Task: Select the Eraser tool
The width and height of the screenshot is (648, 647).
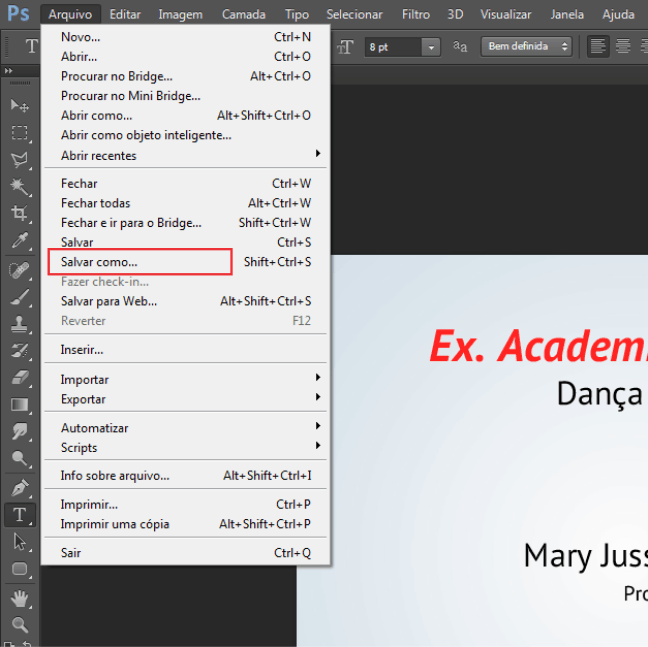Action: pos(19,378)
